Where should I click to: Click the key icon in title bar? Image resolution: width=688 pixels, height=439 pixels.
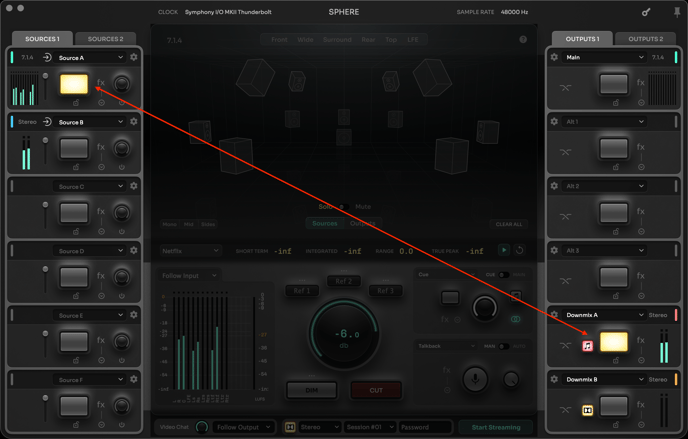click(646, 12)
